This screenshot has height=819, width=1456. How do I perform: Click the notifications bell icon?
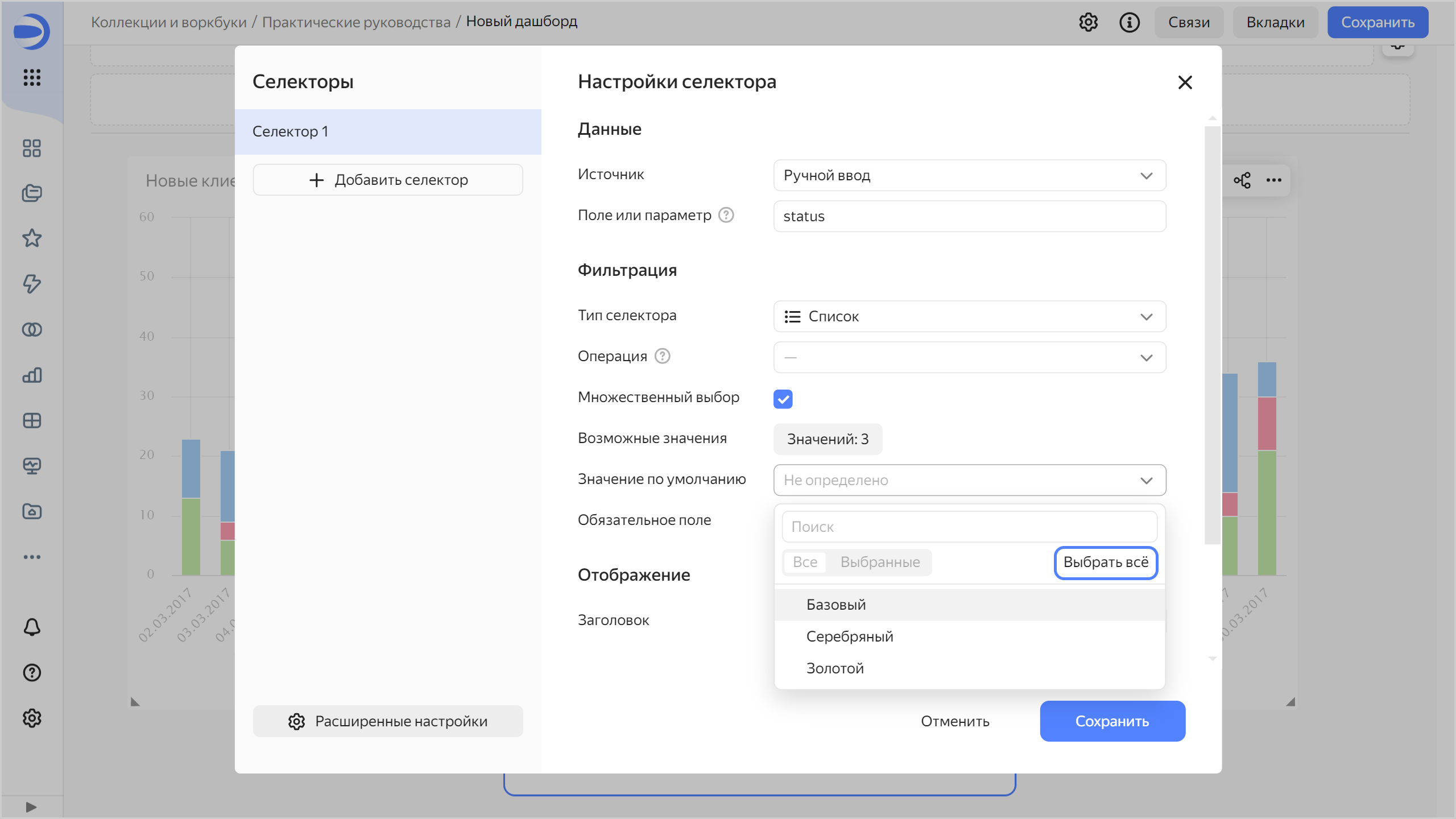click(x=32, y=627)
